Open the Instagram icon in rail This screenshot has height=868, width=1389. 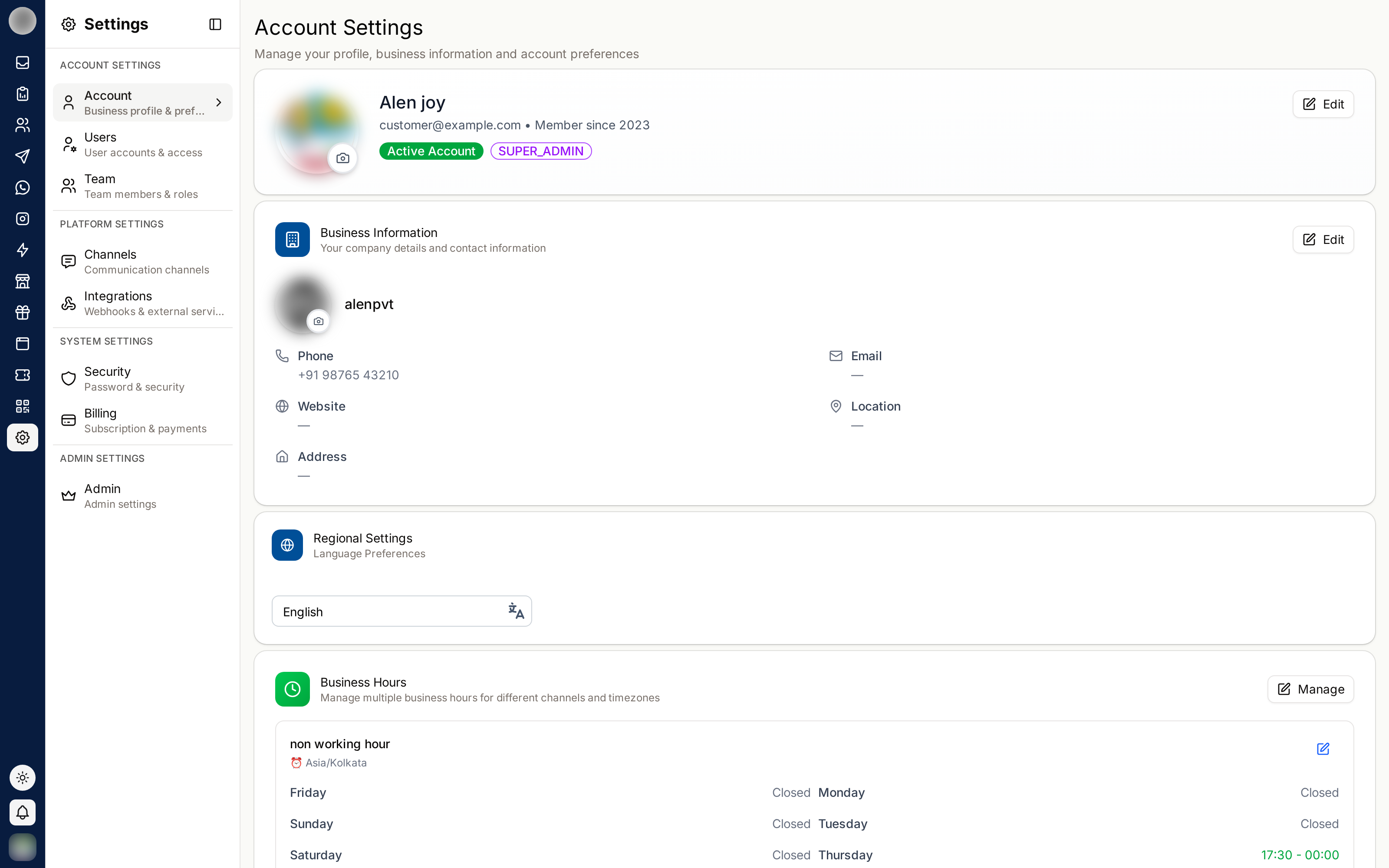(23, 219)
